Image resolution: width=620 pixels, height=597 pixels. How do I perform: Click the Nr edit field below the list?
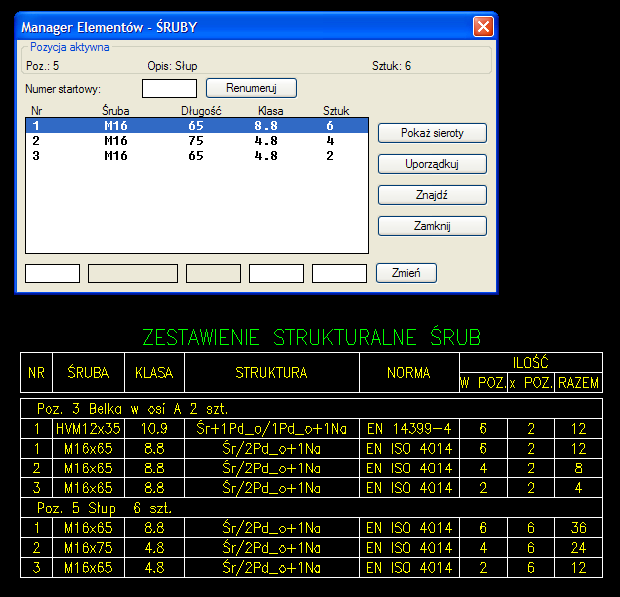[53, 273]
